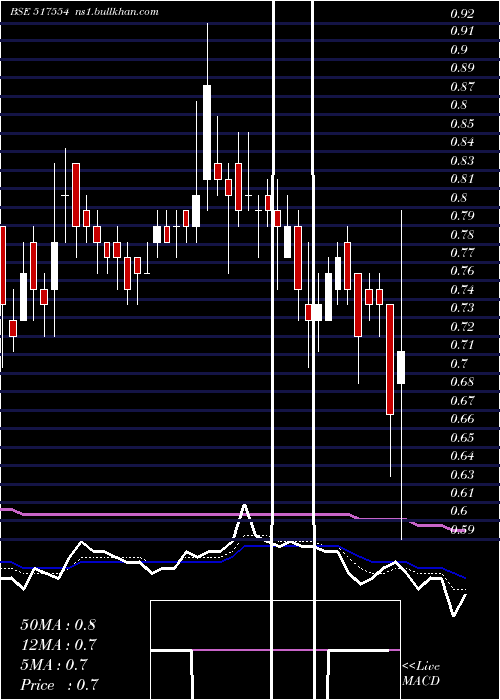This screenshot has height=700, width=500.
Task: Click the ns1.bullkhan.com watermark text
Action: pos(115,12)
